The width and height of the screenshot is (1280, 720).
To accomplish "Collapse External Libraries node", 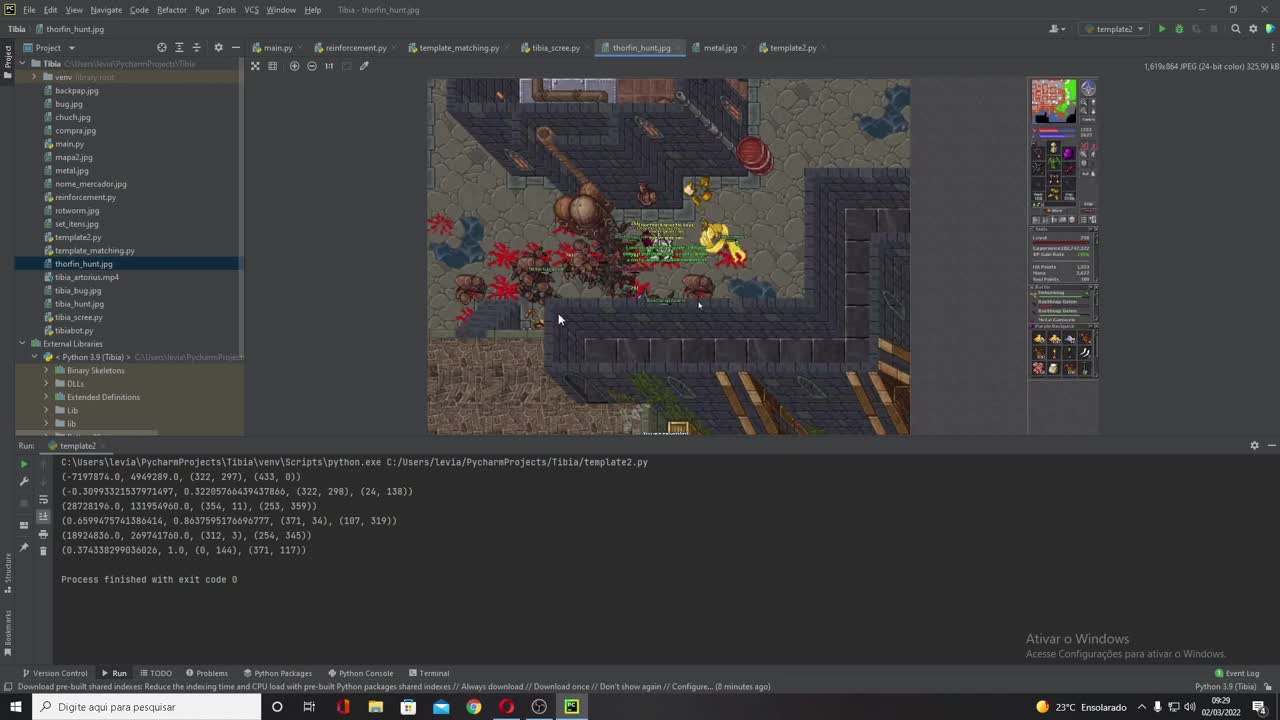I will [x=22, y=344].
